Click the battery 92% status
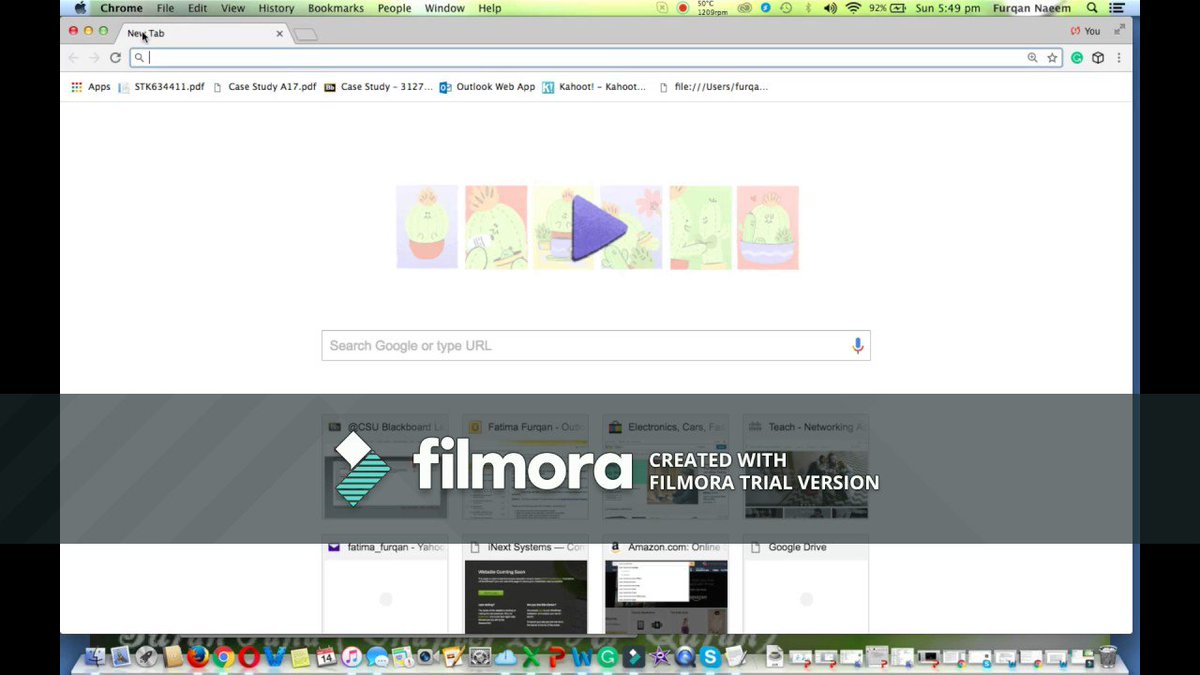Screen dimensions: 1200x675 [888, 8]
